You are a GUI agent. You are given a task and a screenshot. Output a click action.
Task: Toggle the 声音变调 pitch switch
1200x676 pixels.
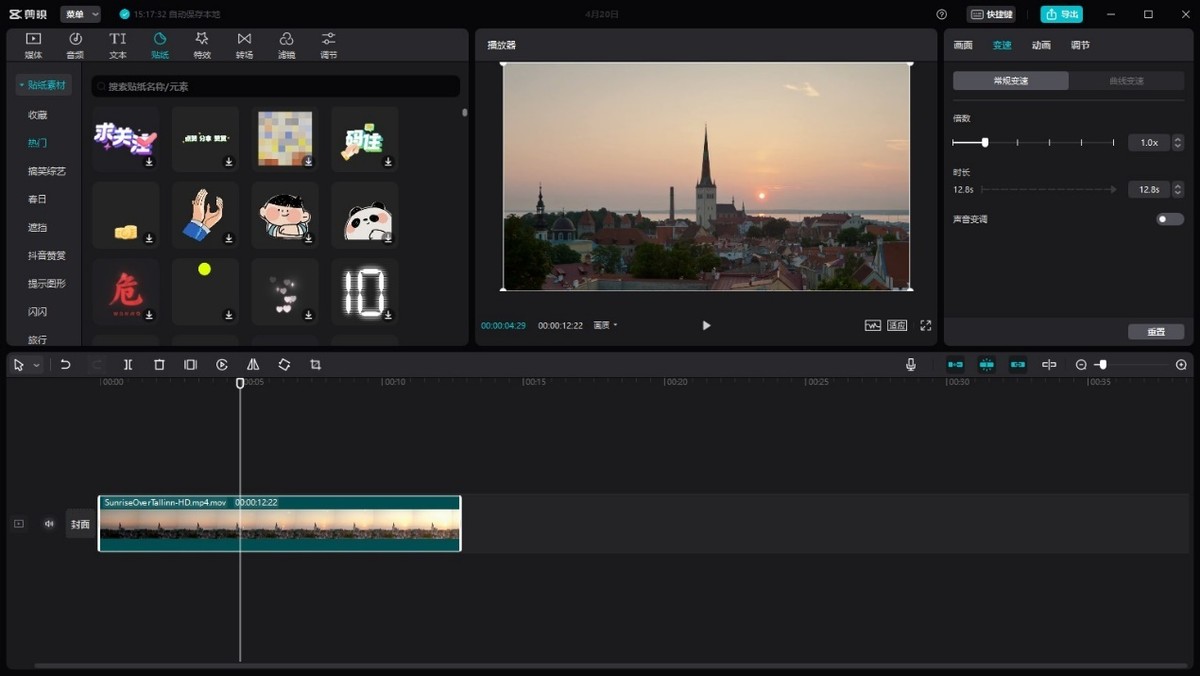1169,219
